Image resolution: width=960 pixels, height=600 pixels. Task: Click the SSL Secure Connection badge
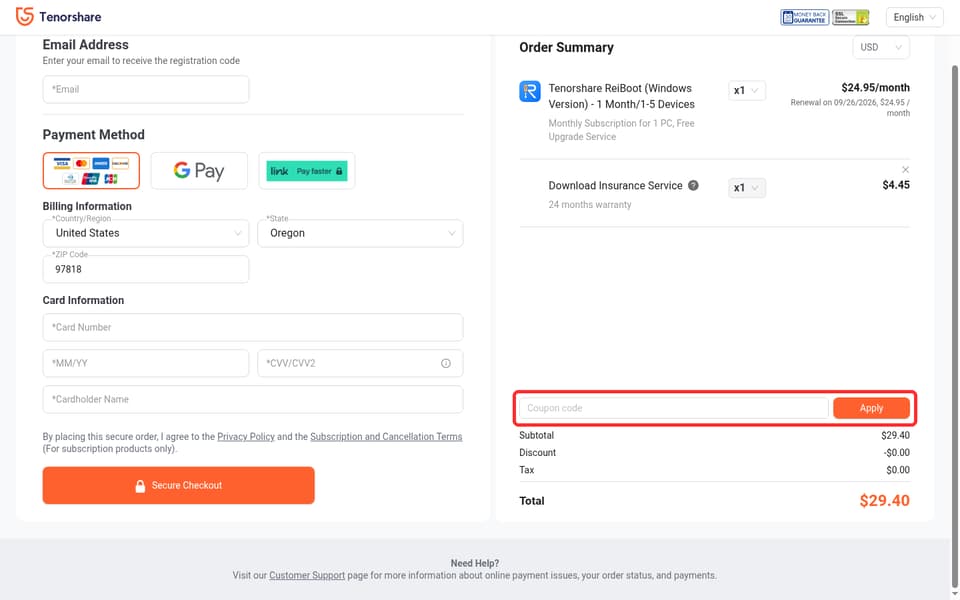(850, 17)
